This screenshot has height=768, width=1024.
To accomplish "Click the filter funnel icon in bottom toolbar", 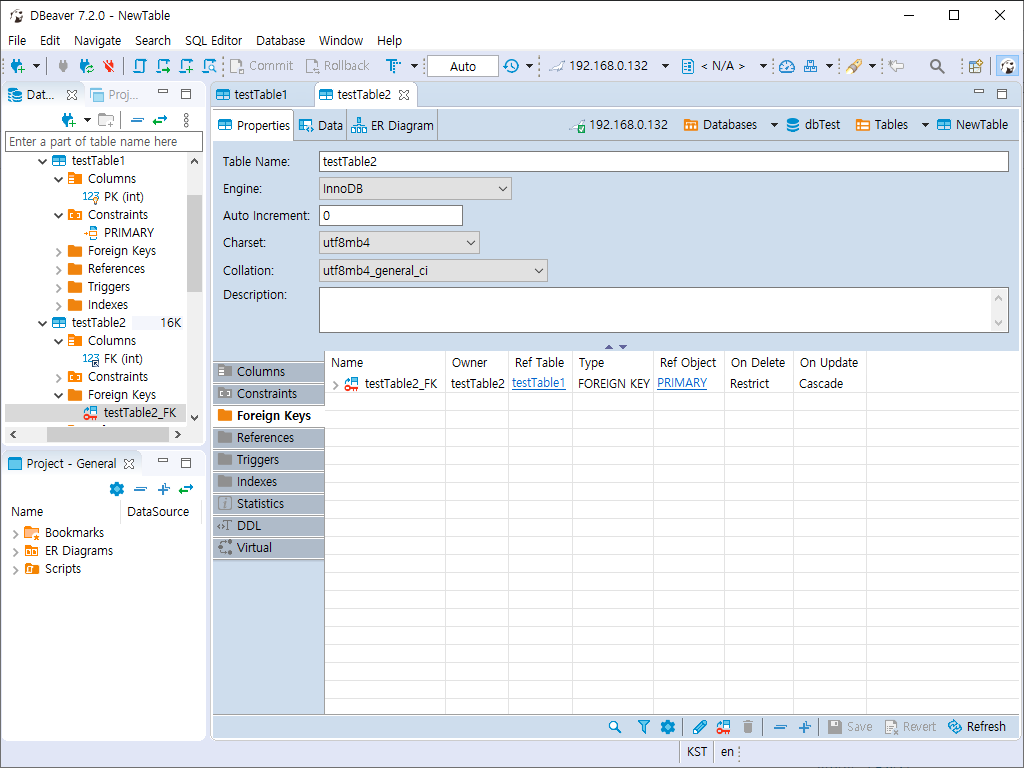I will pos(643,727).
